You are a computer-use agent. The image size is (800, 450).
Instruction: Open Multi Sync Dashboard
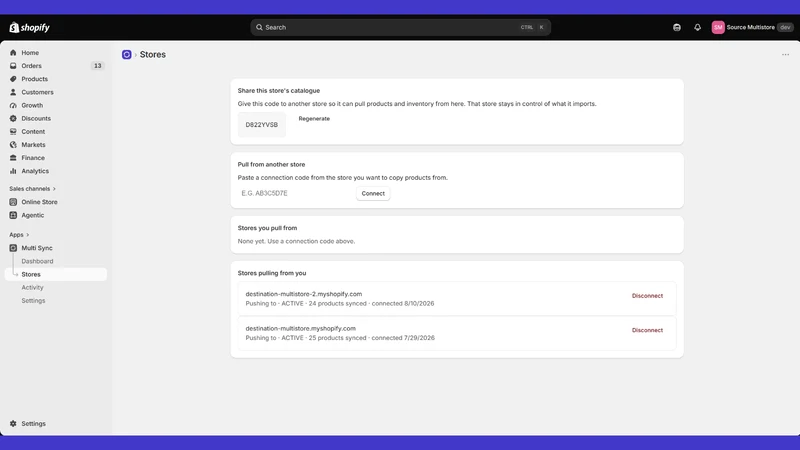37,261
